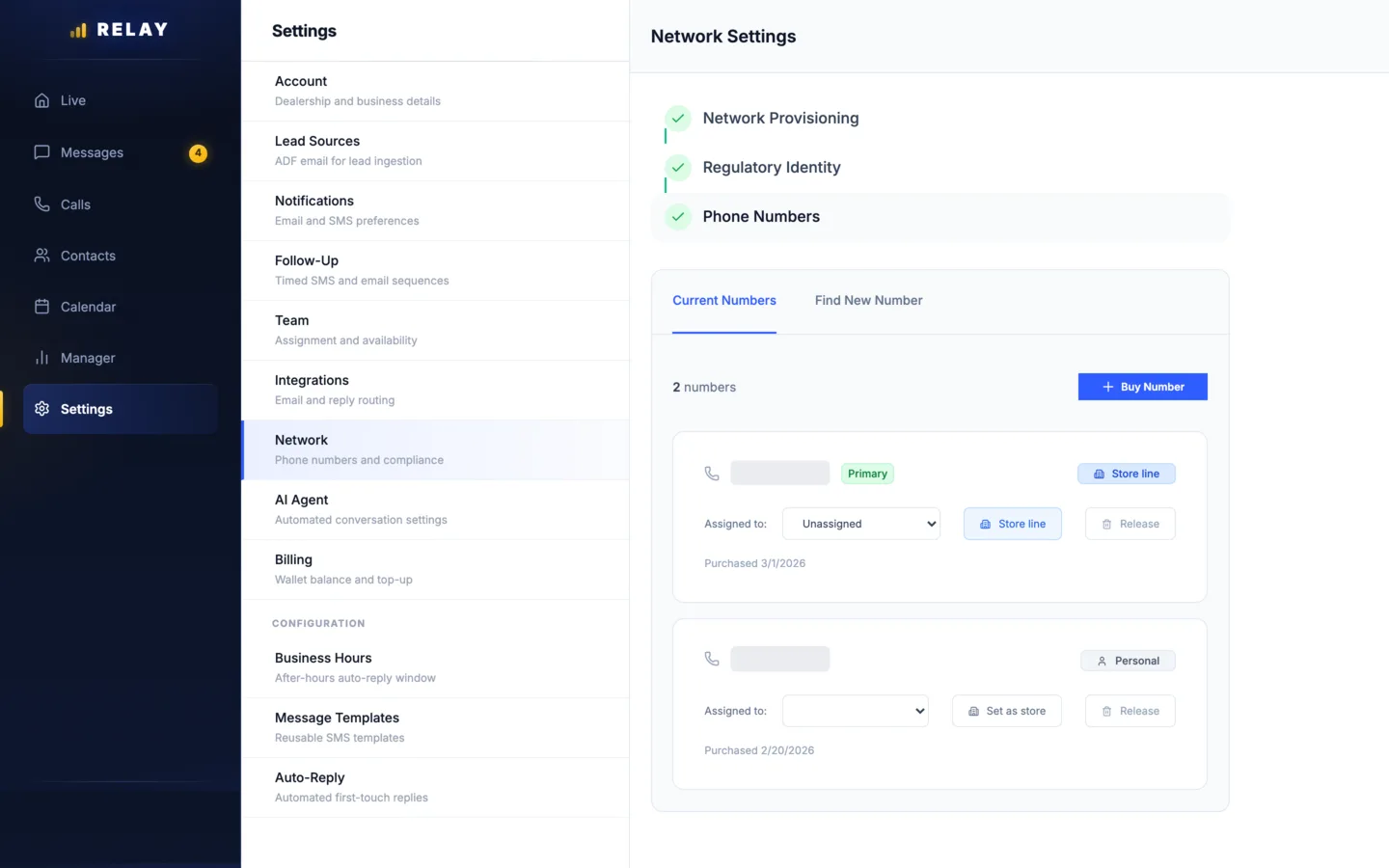This screenshot has width=1389, height=868.
Task: Select the Phone Numbers step
Action: pos(940,217)
